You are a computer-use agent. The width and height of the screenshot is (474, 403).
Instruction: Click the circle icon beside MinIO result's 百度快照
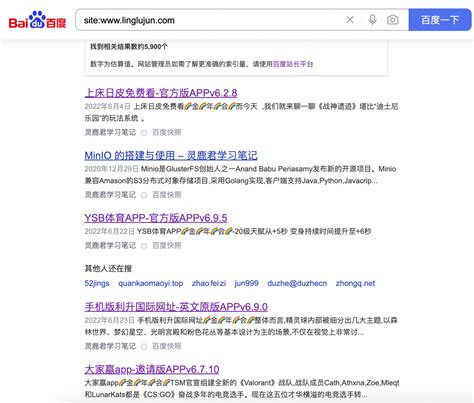[x=144, y=195]
